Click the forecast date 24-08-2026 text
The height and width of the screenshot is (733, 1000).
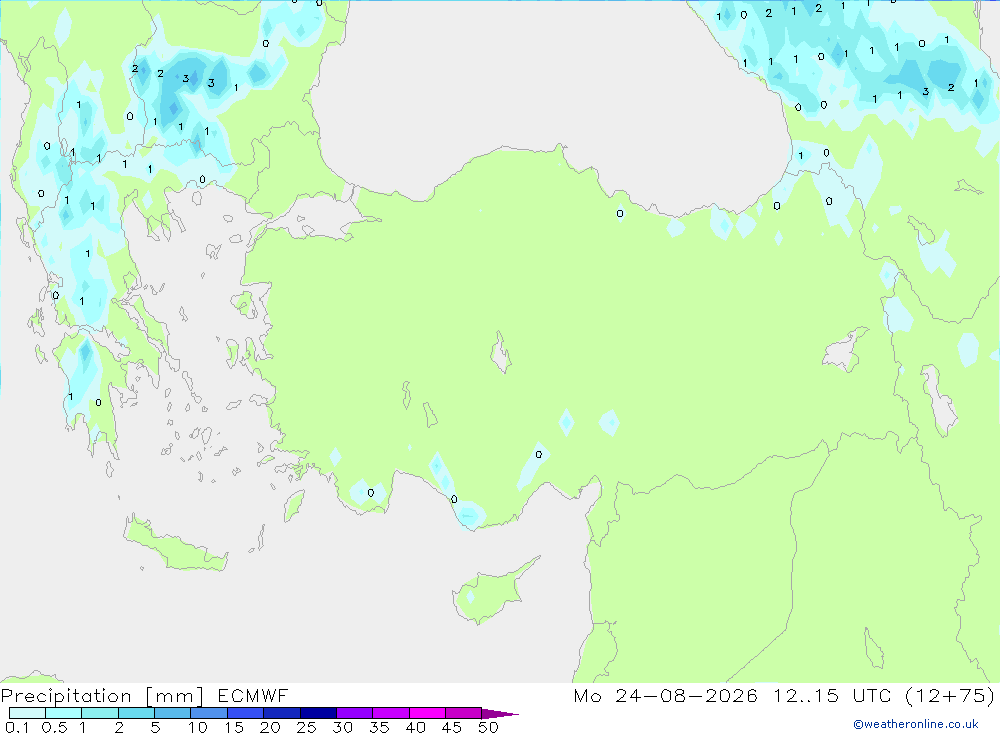tap(686, 695)
